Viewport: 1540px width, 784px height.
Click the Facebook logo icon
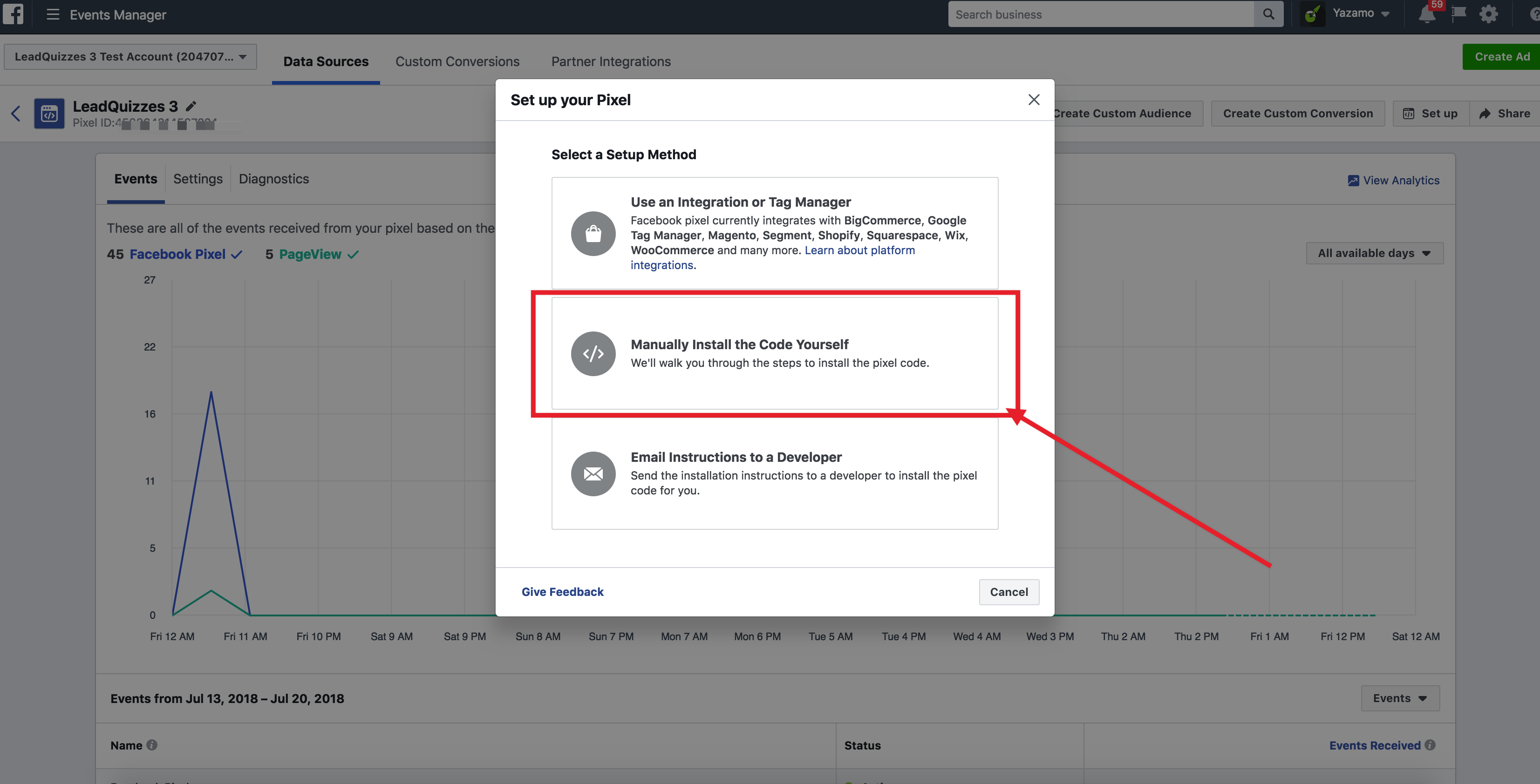coord(13,14)
